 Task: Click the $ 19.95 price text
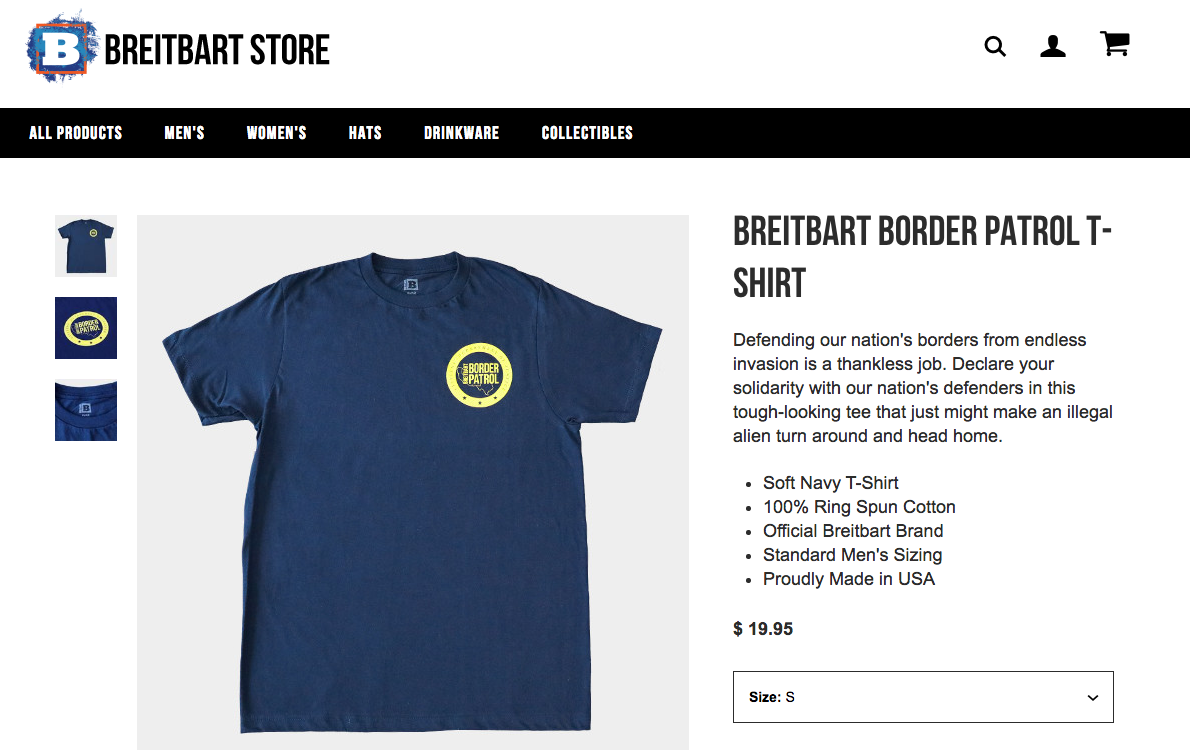click(763, 629)
